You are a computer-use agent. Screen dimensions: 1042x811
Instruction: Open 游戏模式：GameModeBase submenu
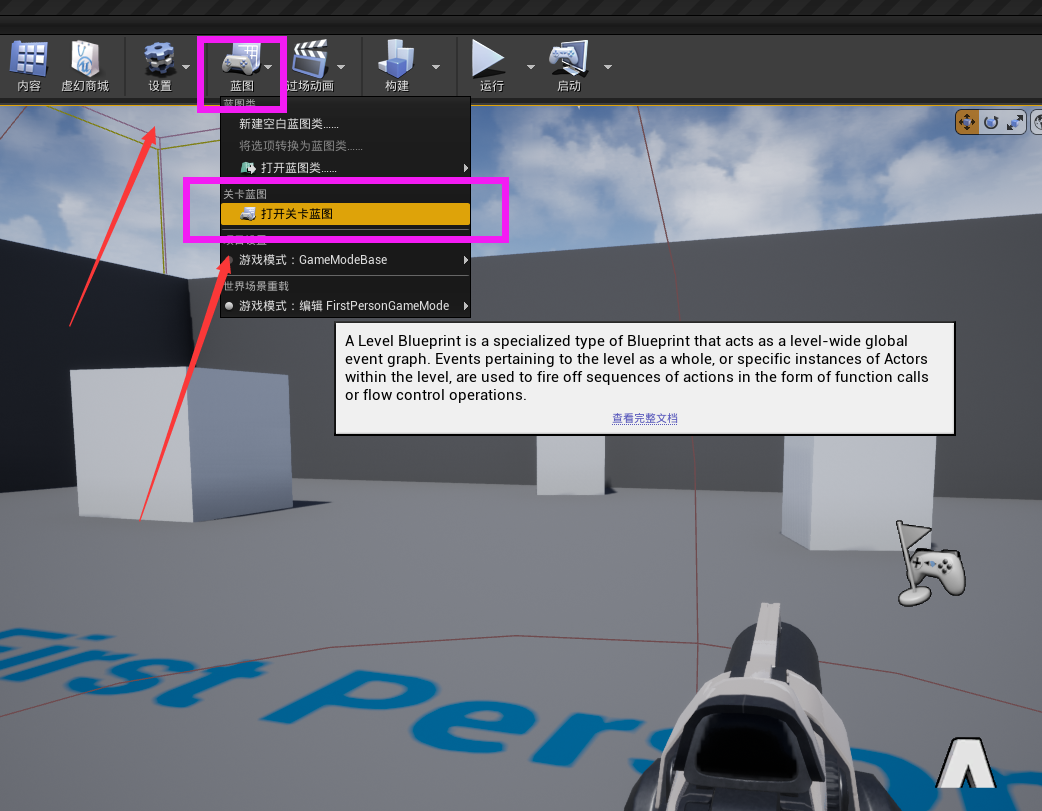tap(346, 260)
